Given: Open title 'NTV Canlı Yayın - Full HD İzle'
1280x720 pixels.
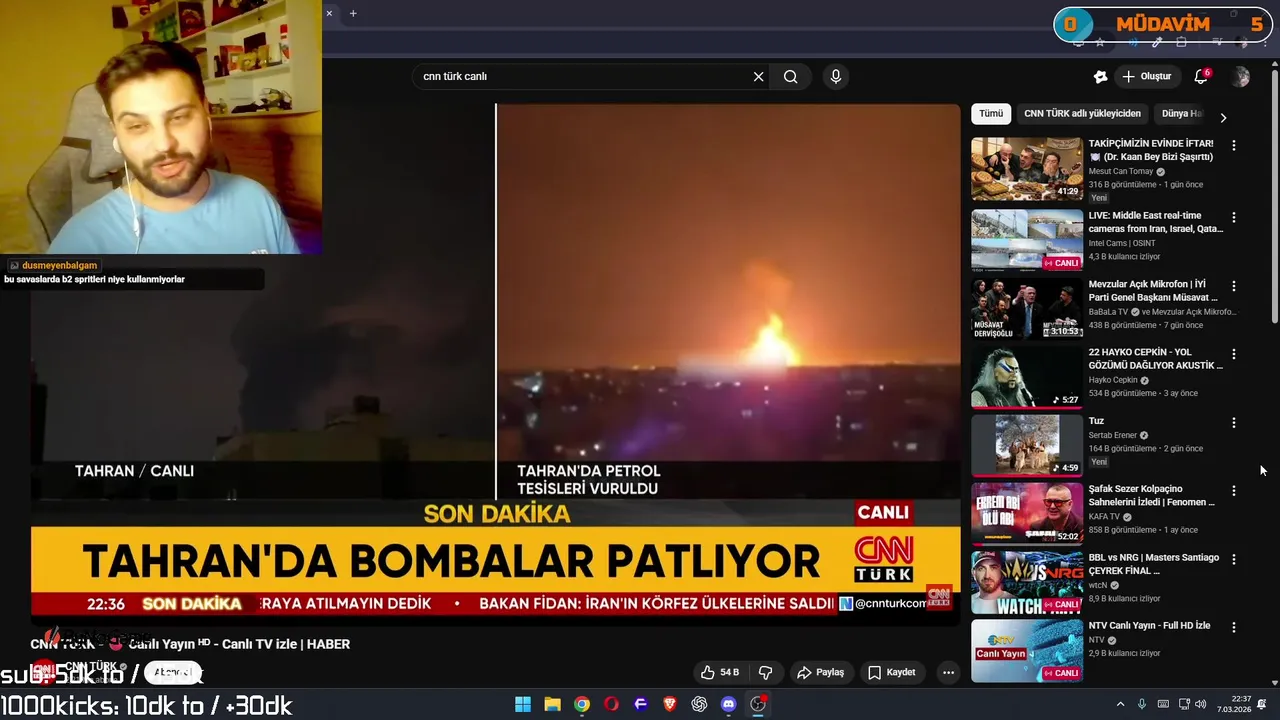Looking at the screenshot, I should 1149,626.
